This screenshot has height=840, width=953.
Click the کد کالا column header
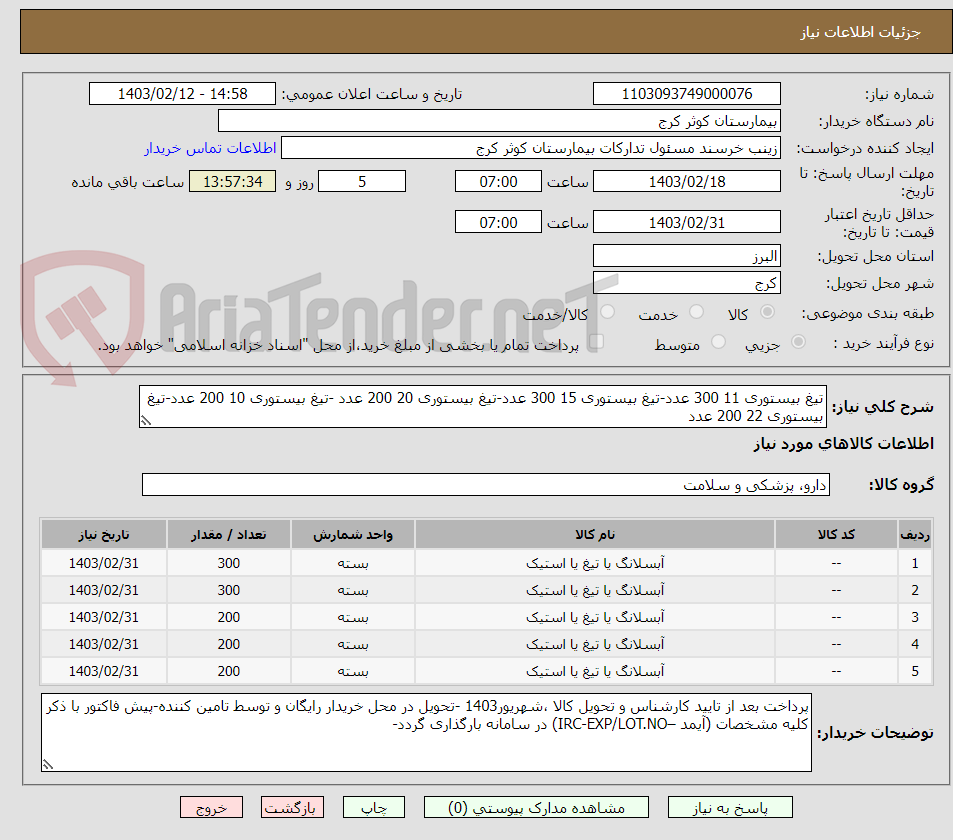(836, 534)
